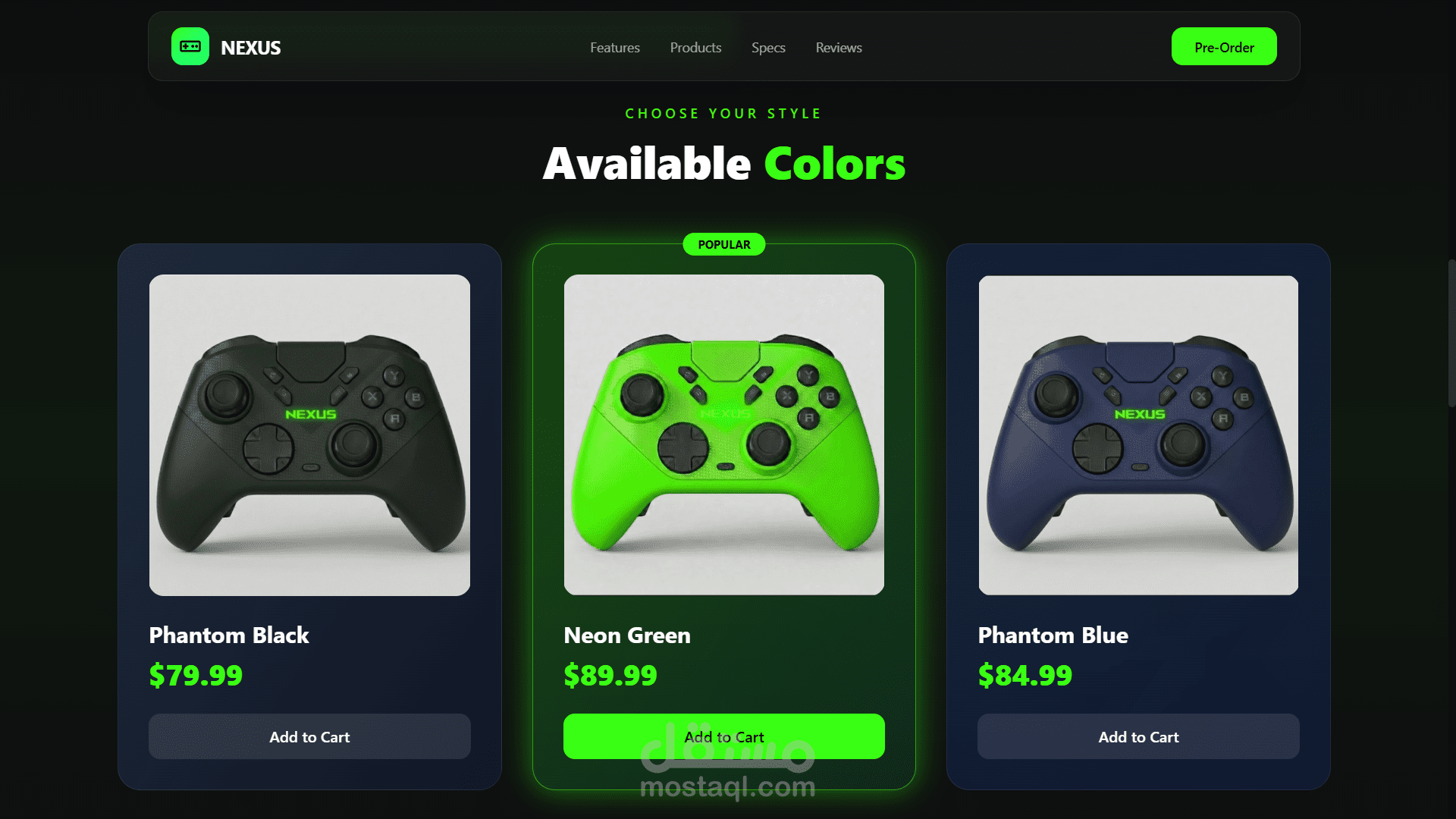This screenshot has width=1456, height=819.
Task: Add Neon Green to cart
Action: tap(724, 736)
